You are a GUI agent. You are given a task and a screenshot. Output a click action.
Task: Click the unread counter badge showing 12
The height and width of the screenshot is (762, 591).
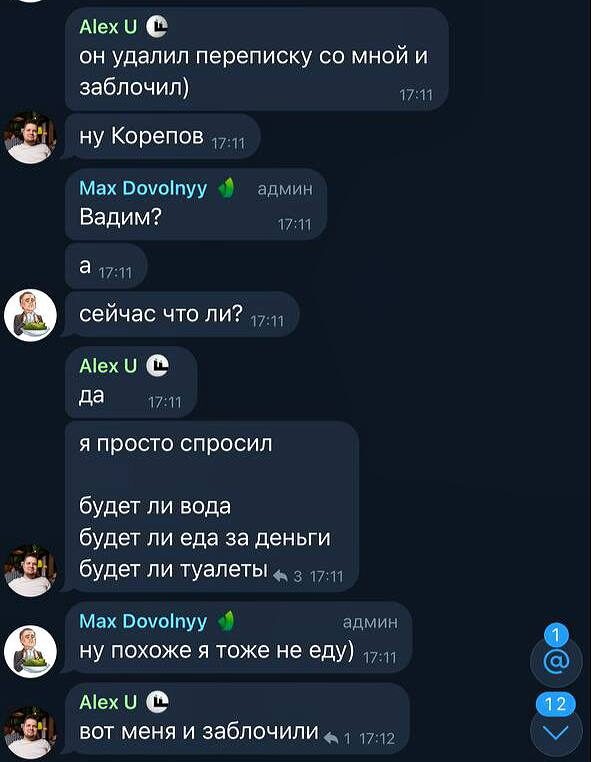556,704
